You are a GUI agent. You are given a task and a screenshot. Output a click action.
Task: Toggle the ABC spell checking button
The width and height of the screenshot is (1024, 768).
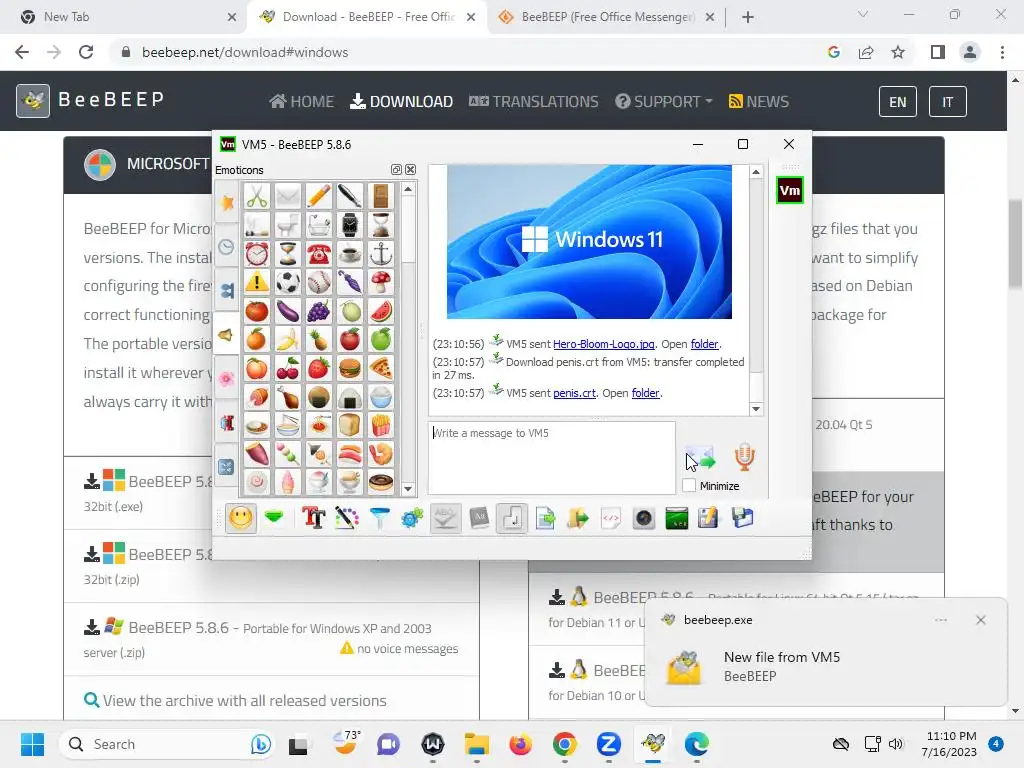(445, 519)
